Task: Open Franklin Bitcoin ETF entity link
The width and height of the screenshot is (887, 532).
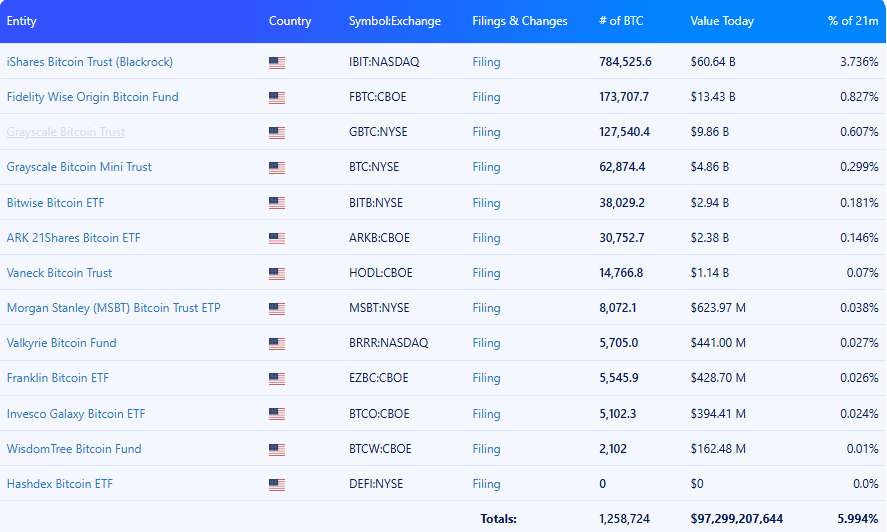Action: pos(58,378)
